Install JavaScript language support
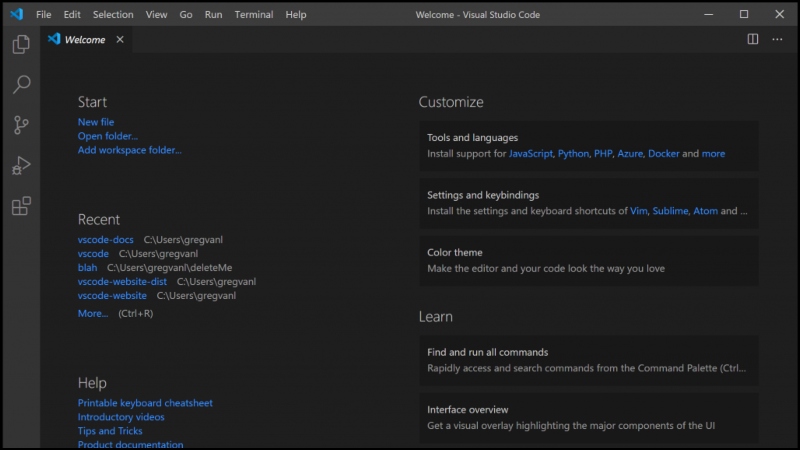This screenshot has height=450, width=800. (531, 154)
